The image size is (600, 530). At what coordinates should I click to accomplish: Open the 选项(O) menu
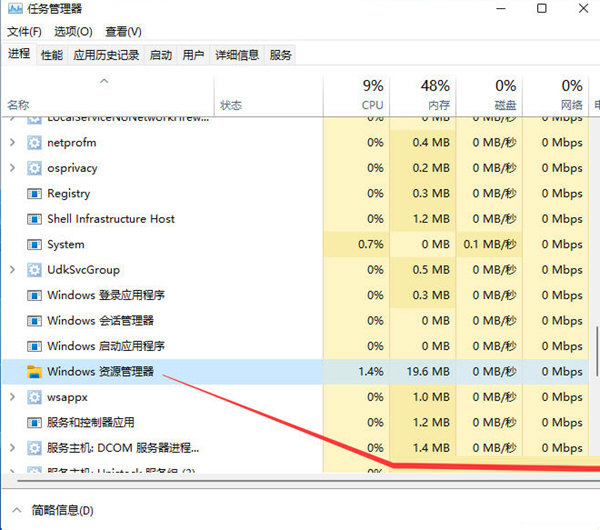pyautogui.click(x=71, y=32)
